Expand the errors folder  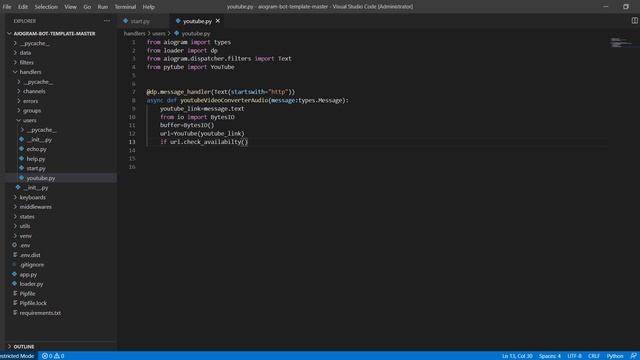(31, 101)
